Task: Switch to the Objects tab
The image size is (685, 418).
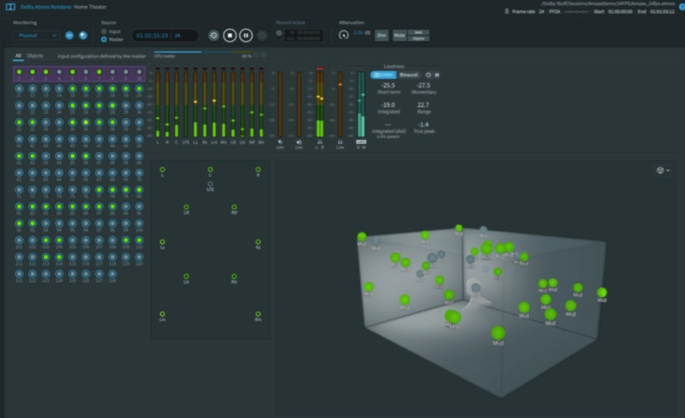Action: tap(35, 56)
